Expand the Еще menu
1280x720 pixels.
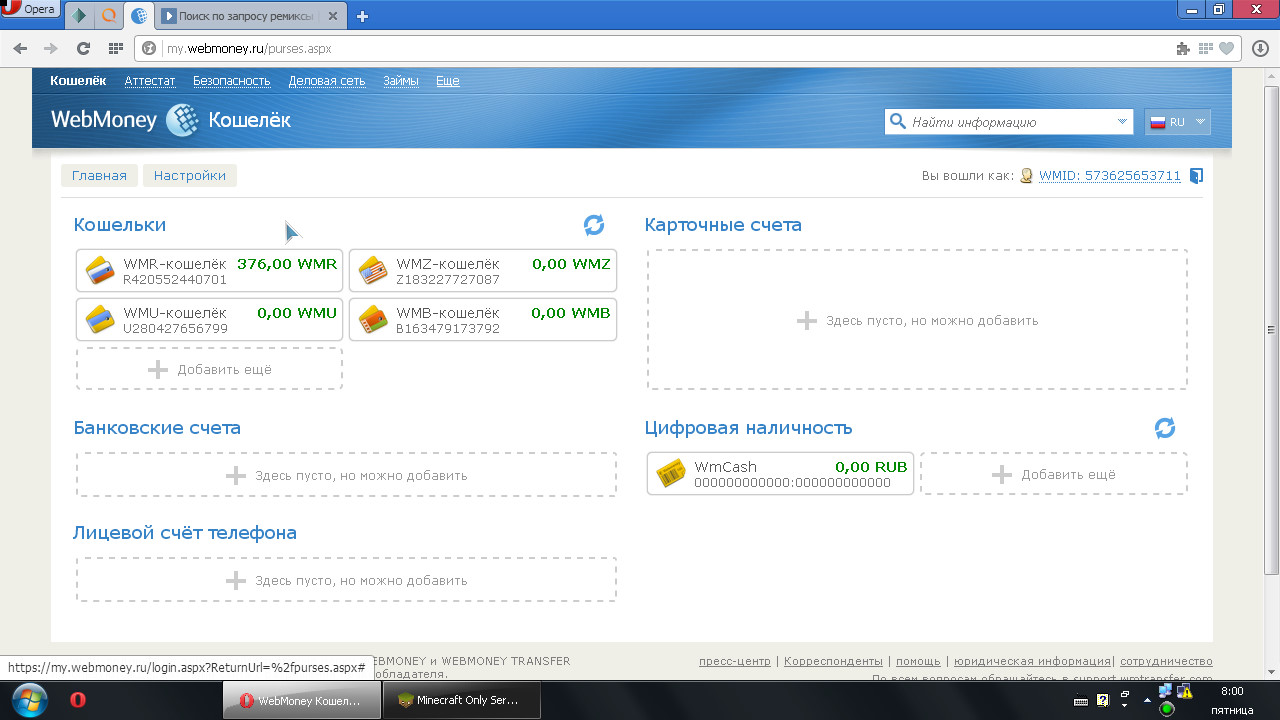[x=448, y=81]
